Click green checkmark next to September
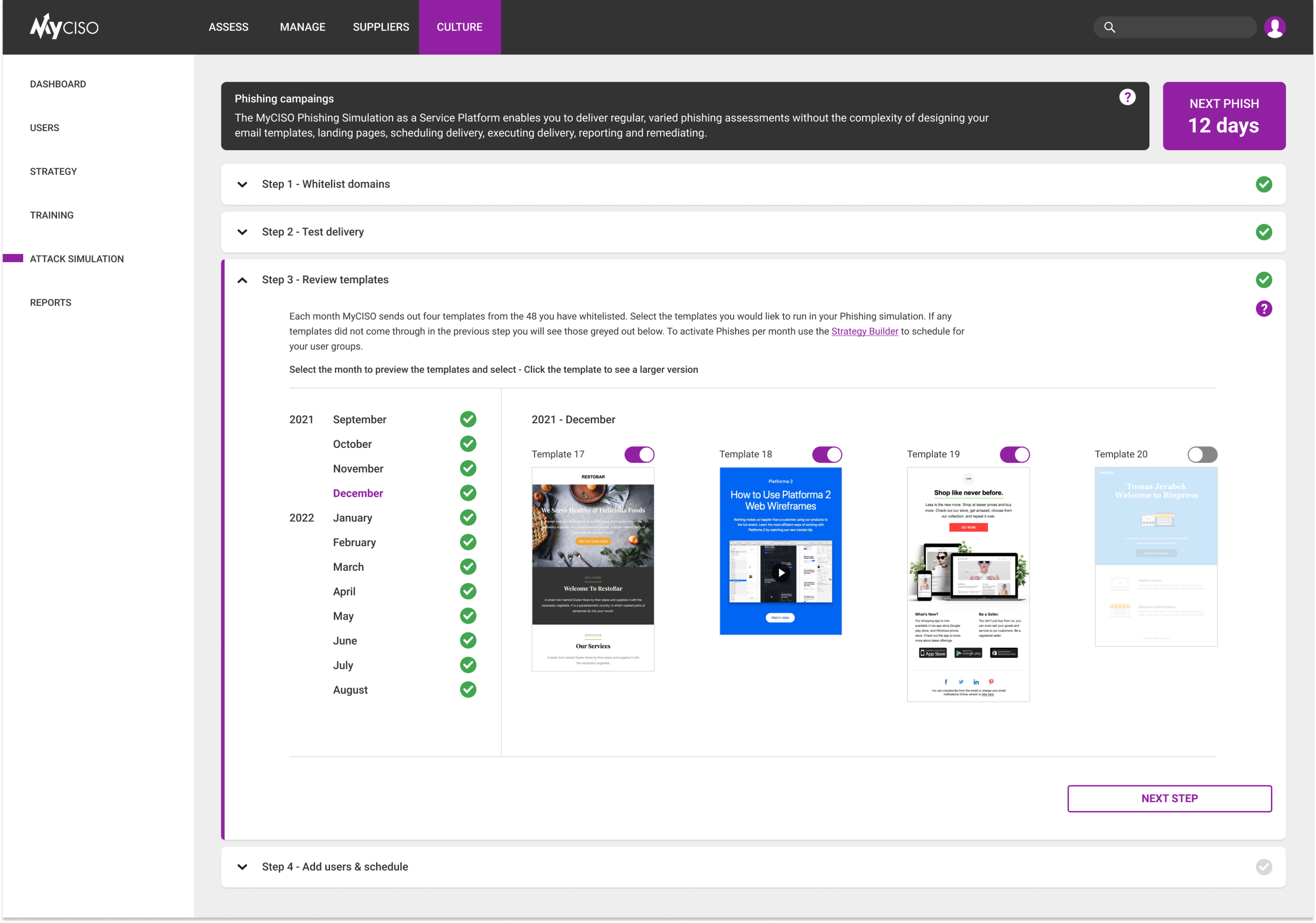 [x=468, y=419]
